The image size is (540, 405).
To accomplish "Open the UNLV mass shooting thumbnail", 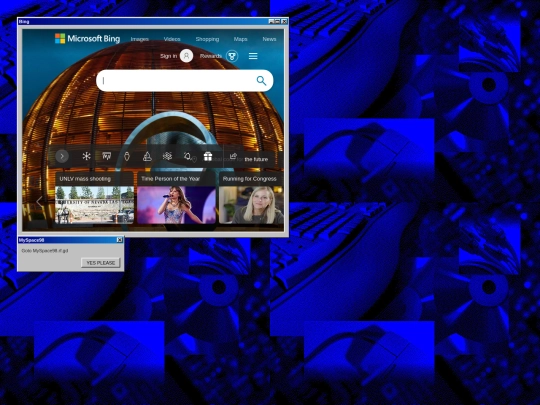I will point(94,205).
